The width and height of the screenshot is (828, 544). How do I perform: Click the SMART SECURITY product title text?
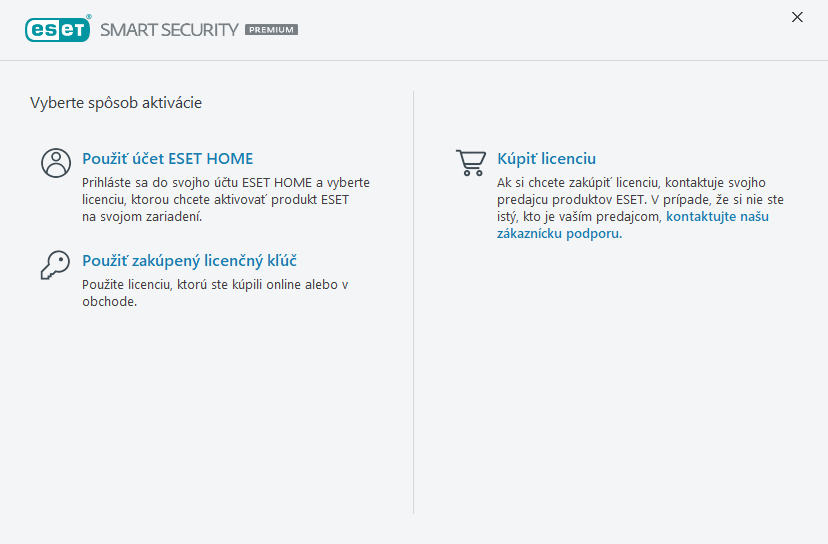169,30
